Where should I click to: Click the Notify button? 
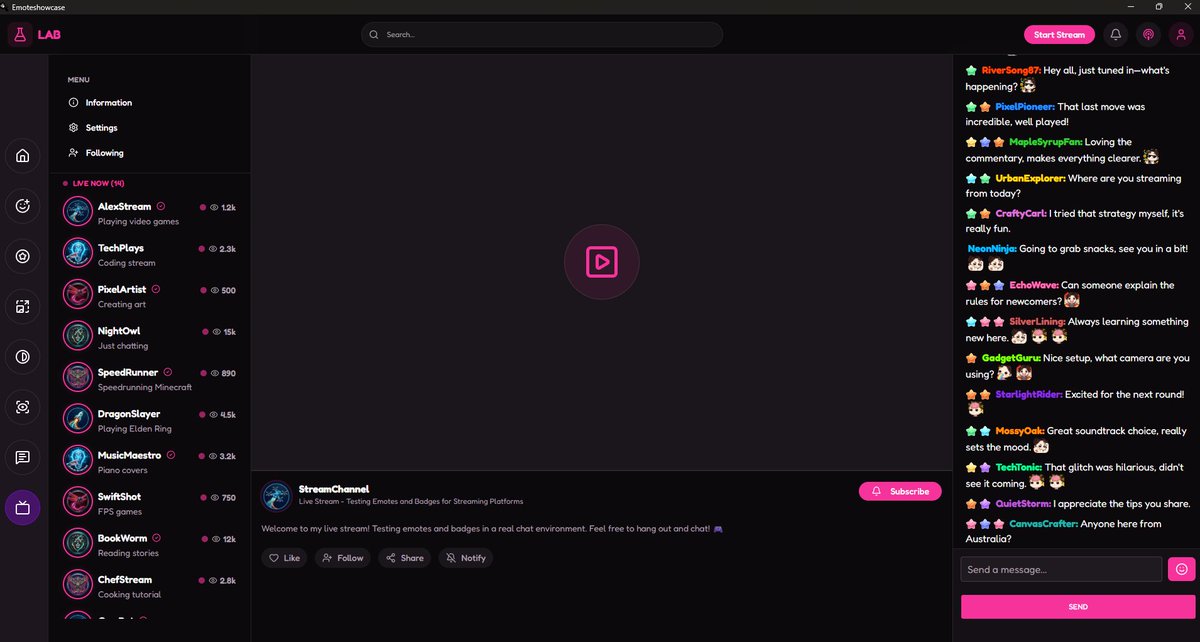click(466, 558)
